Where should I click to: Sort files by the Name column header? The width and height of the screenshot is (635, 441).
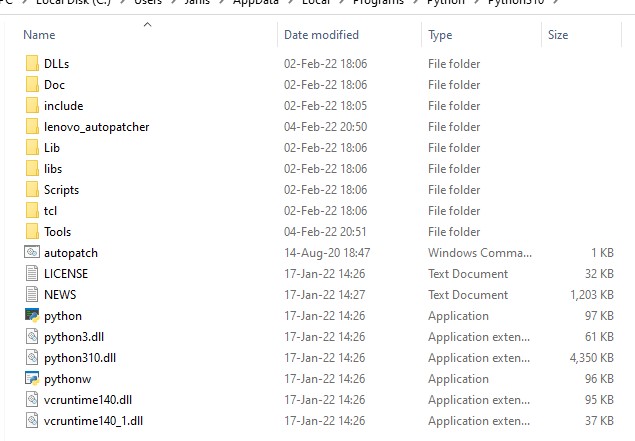tap(40, 35)
